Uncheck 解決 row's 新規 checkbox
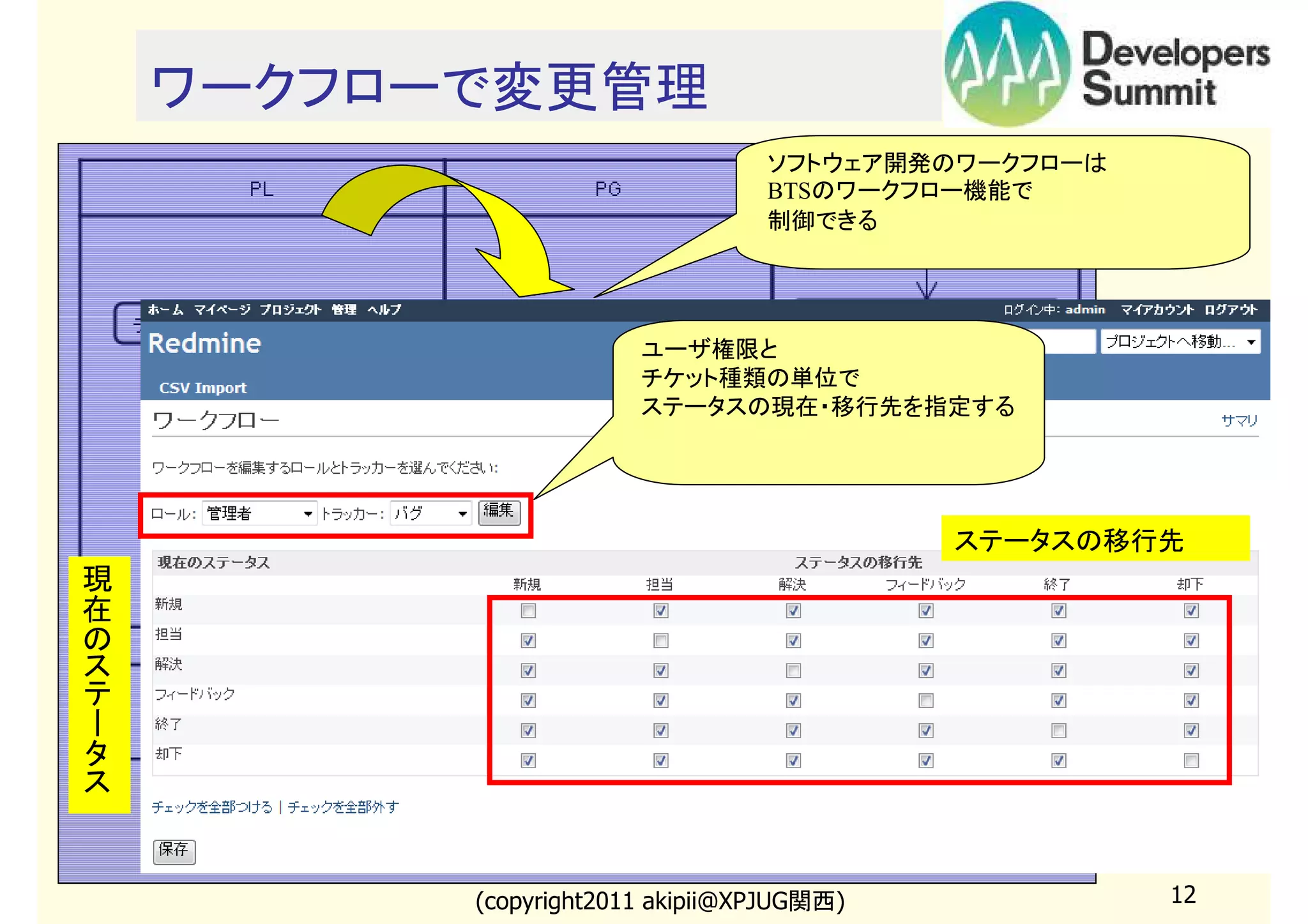 tap(528, 670)
